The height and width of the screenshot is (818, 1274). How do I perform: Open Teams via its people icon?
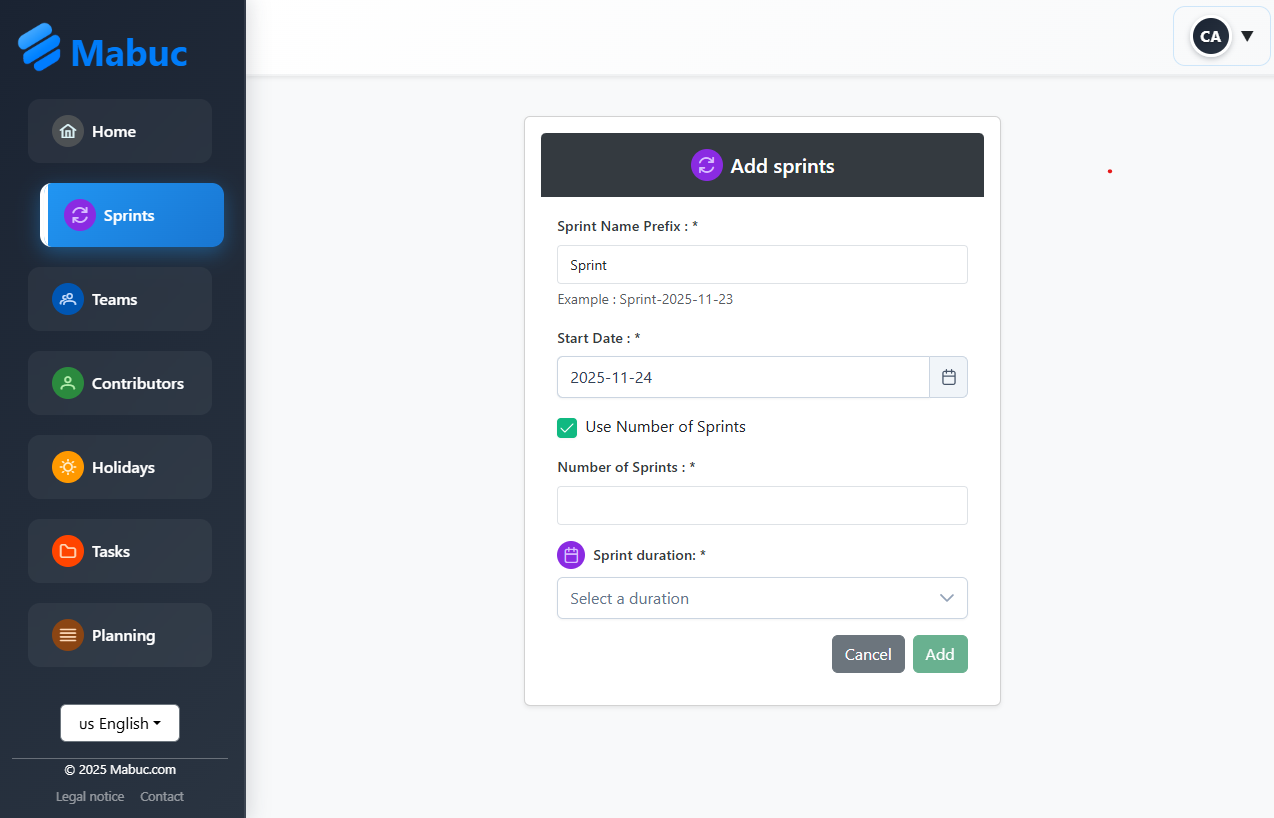click(x=67, y=299)
